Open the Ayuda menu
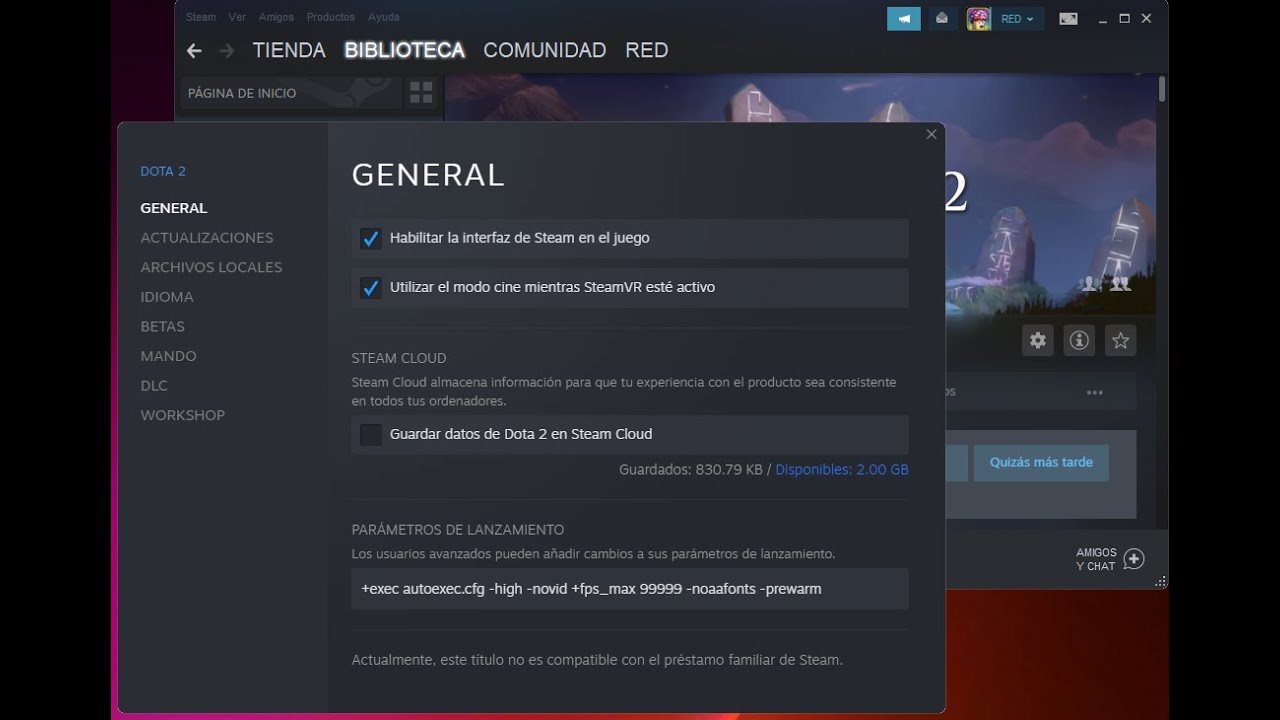Viewport: 1280px width, 720px height. click(x=384, y=17)
